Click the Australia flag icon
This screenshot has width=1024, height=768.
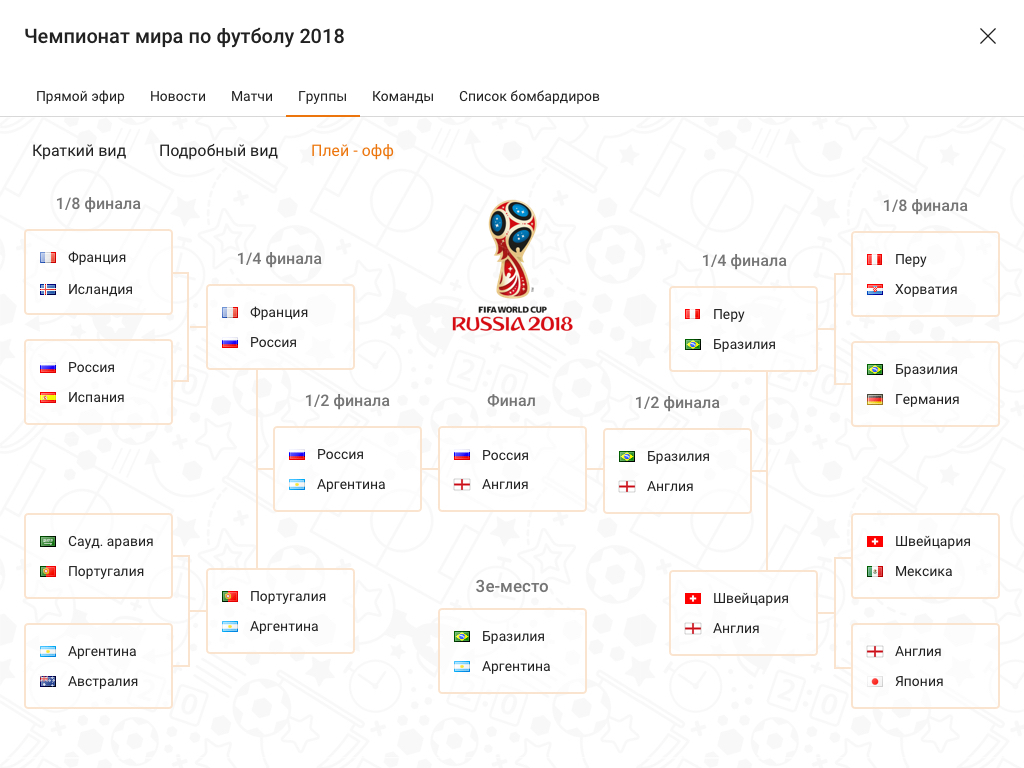pyautogui.click(x=48, y=682)
